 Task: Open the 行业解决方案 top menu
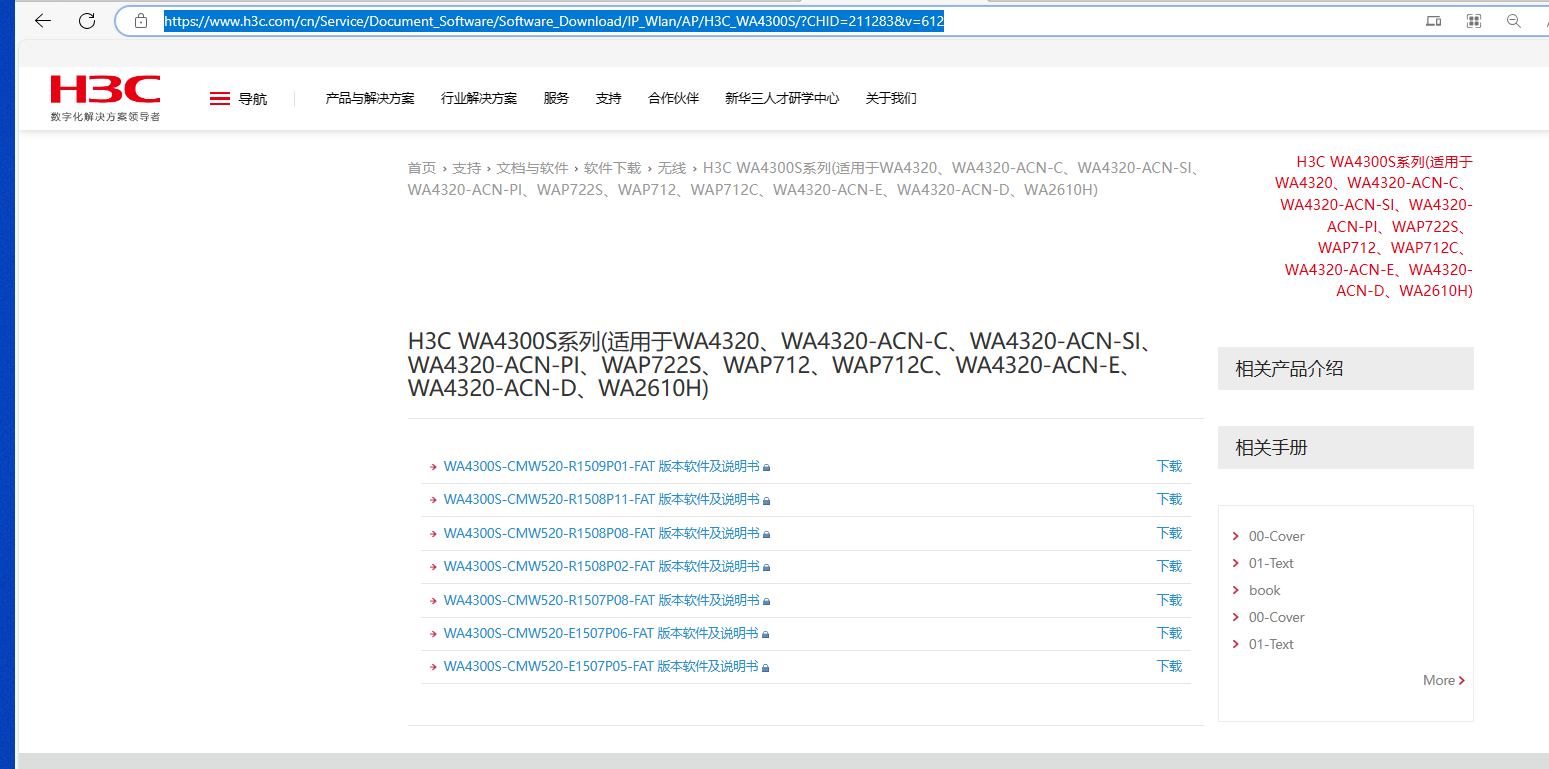[479, 98]
